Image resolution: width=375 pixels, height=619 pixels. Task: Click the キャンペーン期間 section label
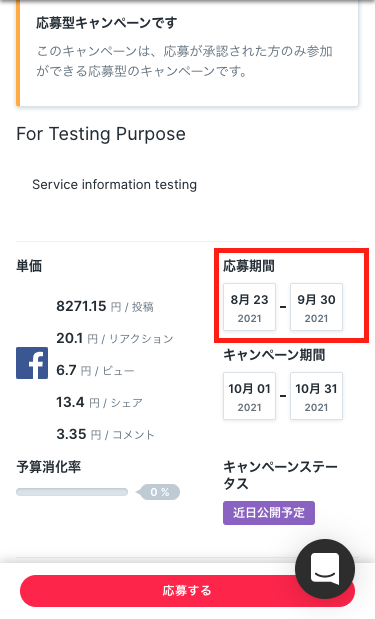click(x=274, y=355)
